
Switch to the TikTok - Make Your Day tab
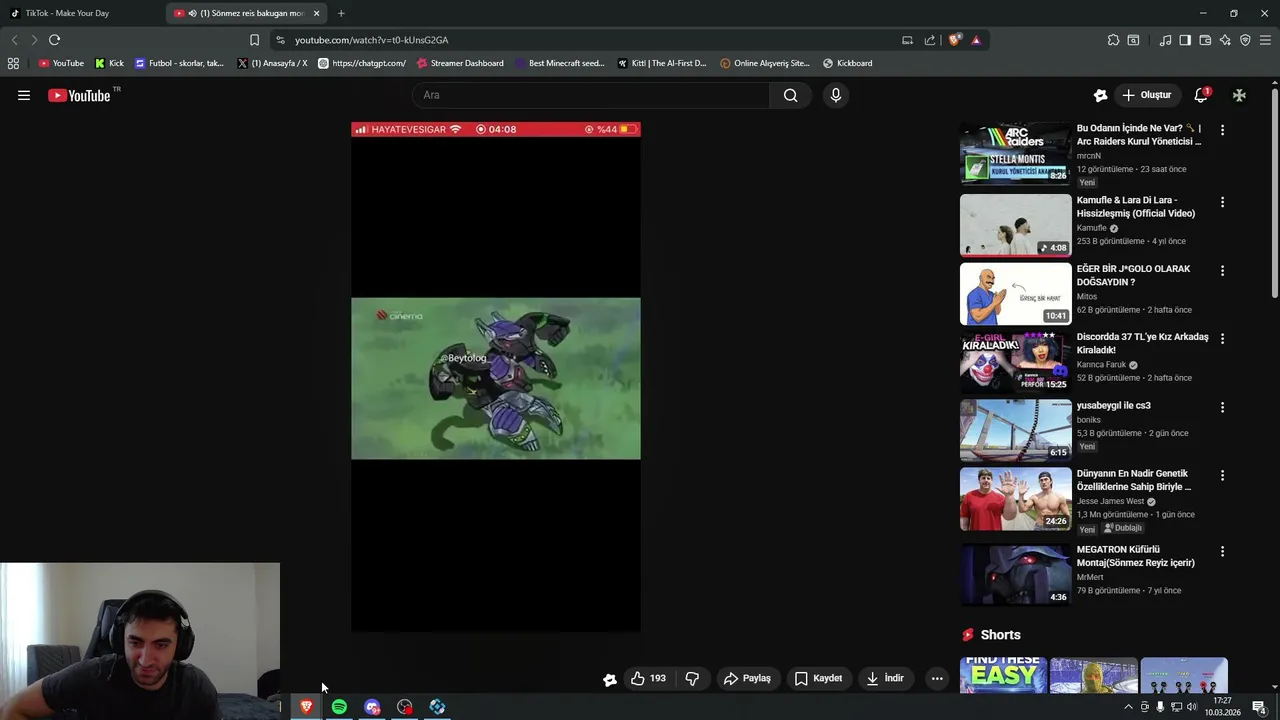(82, 13)
